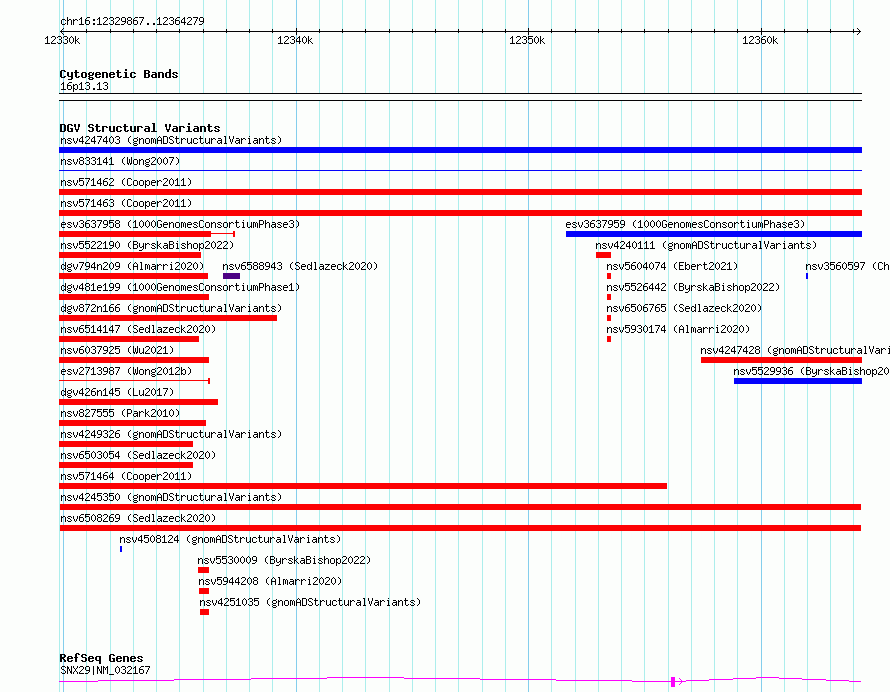Select the purple nsv6588943 variant bar
Screen dimensions: 890x692
232,276
